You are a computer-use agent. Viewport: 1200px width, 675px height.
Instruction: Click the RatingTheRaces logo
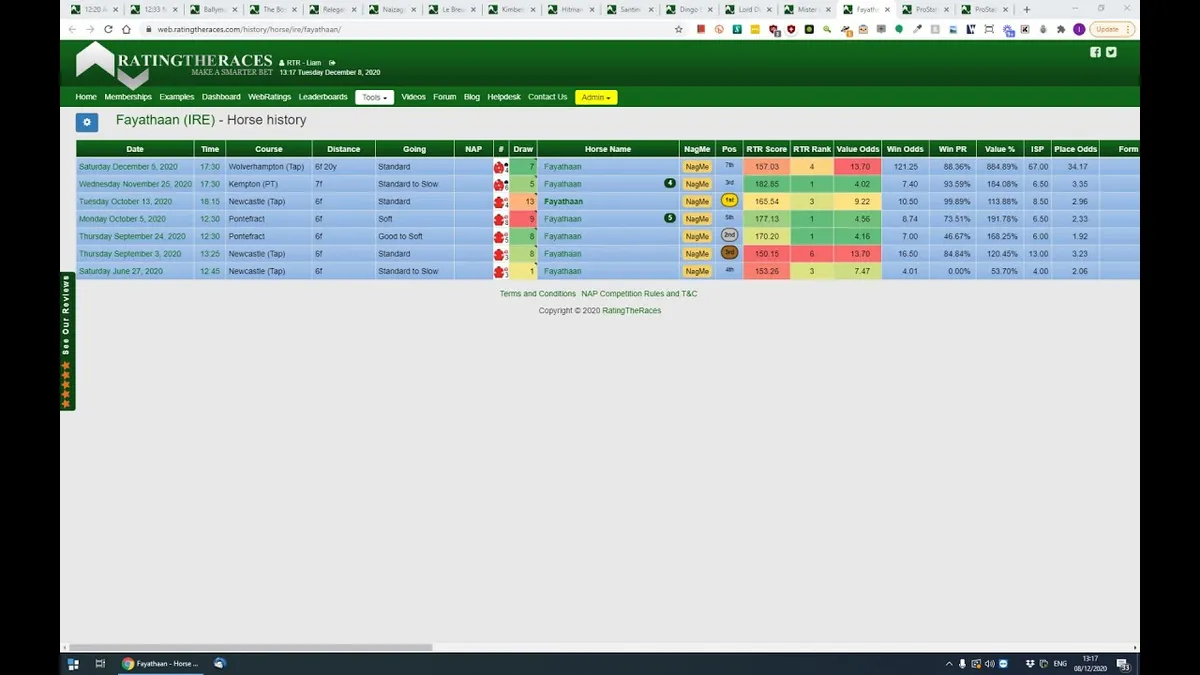pyautogui.click(x=174, y=63)
